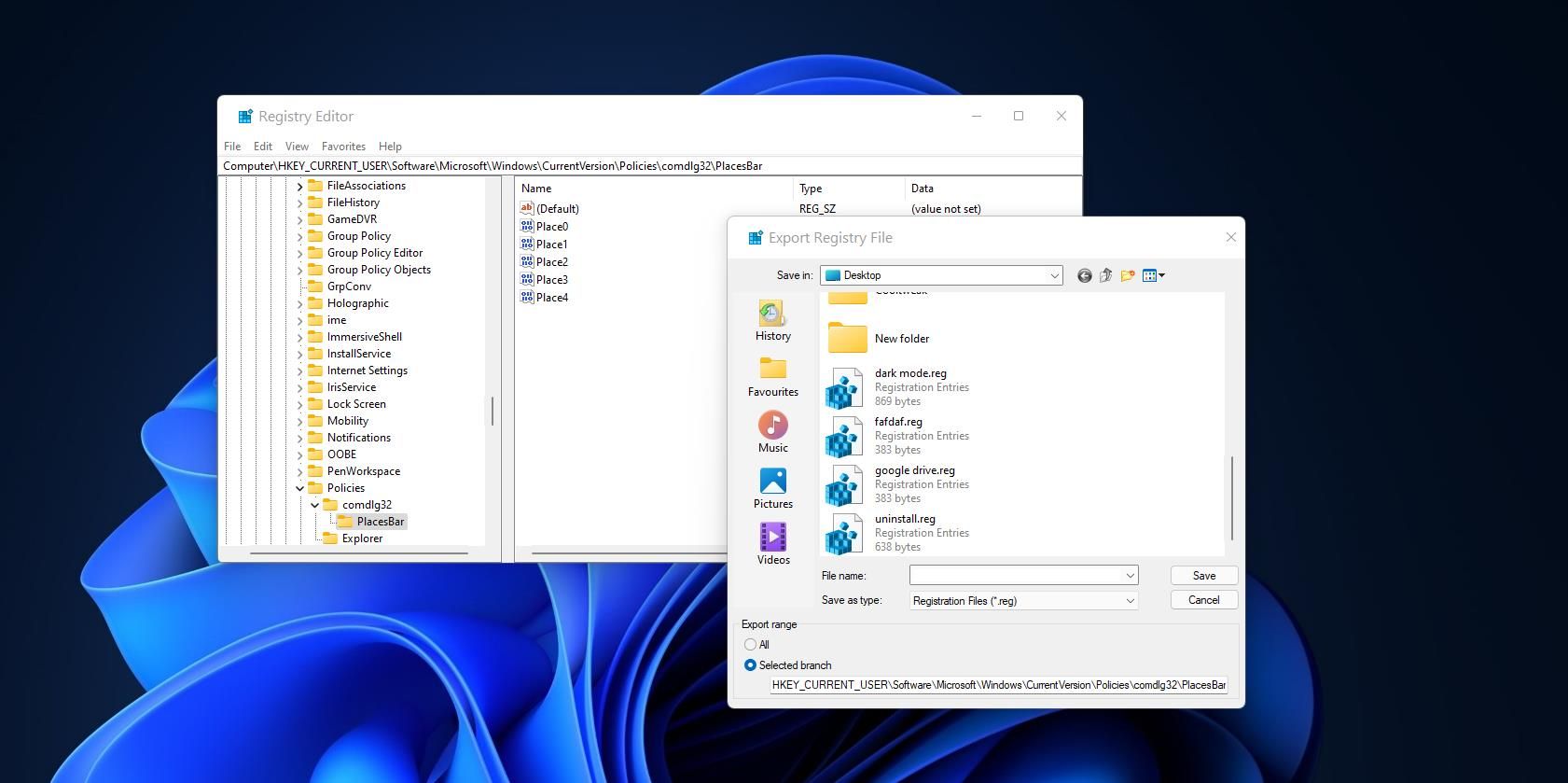Open the Edit menu in Registry Editor
Screen dimensions: 1568x783
coord(263,147)
